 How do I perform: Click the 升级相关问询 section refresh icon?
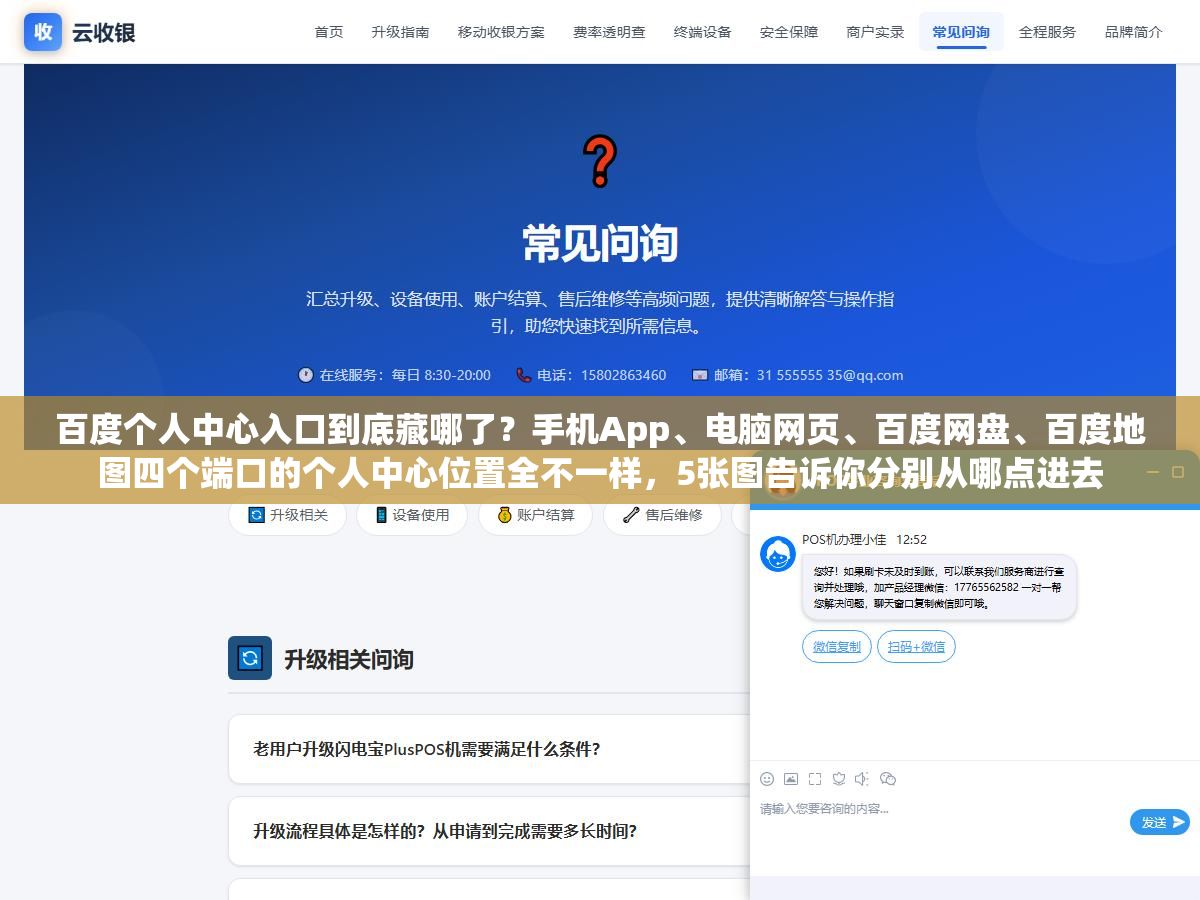[250, 658]
